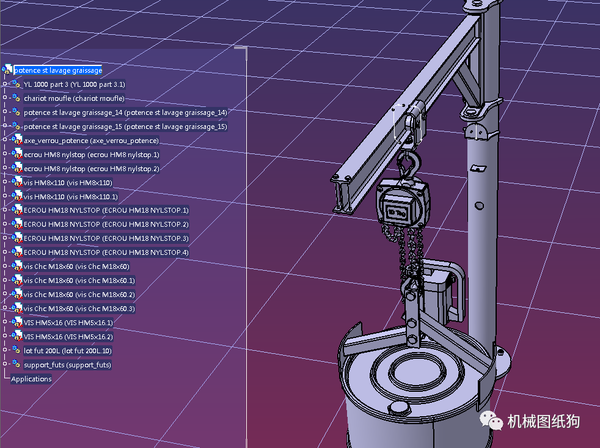600x448 pixels.
Task: Click the root product icon of potence st lavage graissage
Action: click(7, 70)
